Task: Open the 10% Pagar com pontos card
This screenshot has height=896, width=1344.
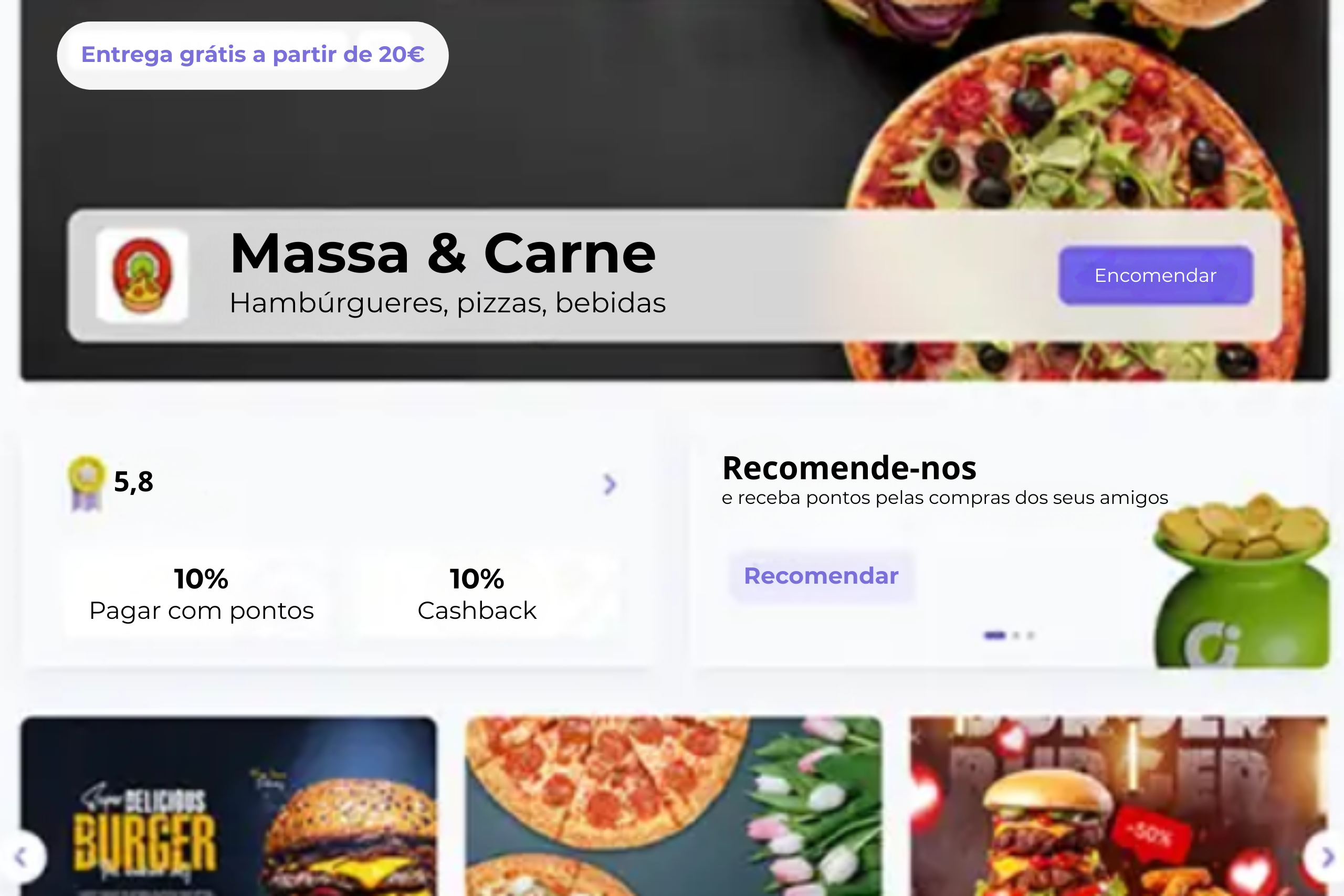Action: click(201, 593)
